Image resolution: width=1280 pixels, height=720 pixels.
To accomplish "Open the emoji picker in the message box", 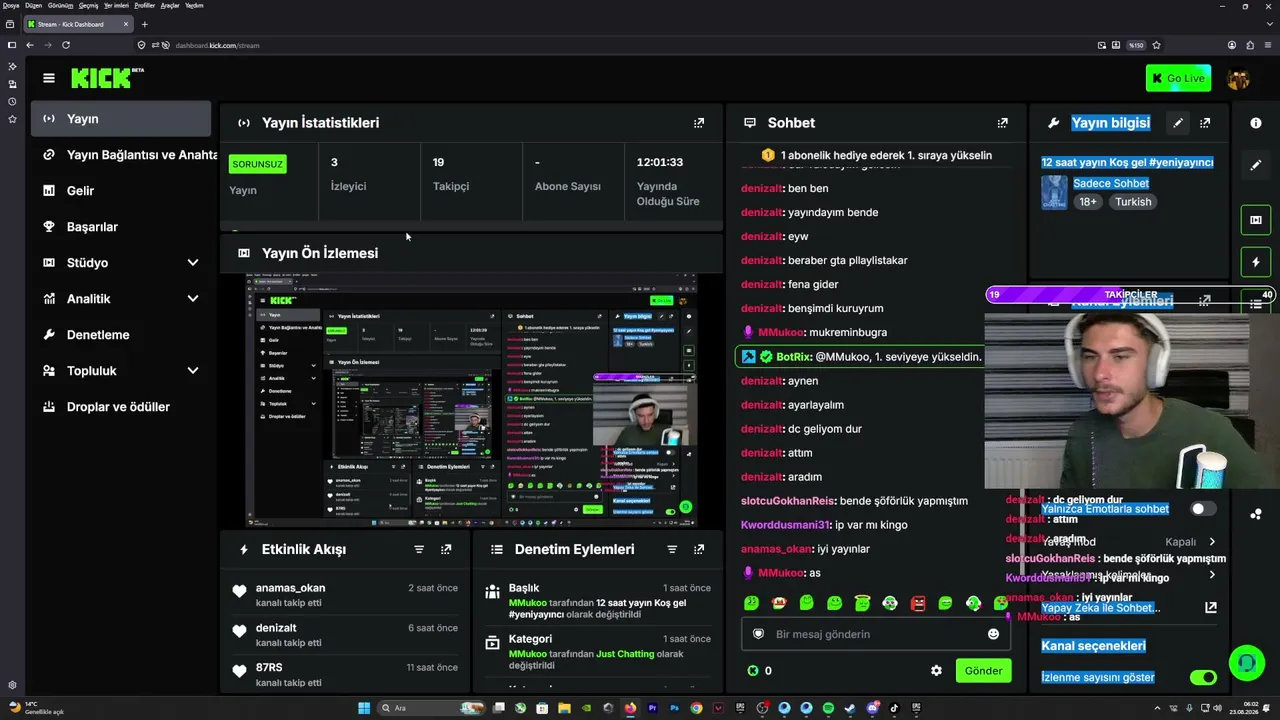I will [993, 634].
